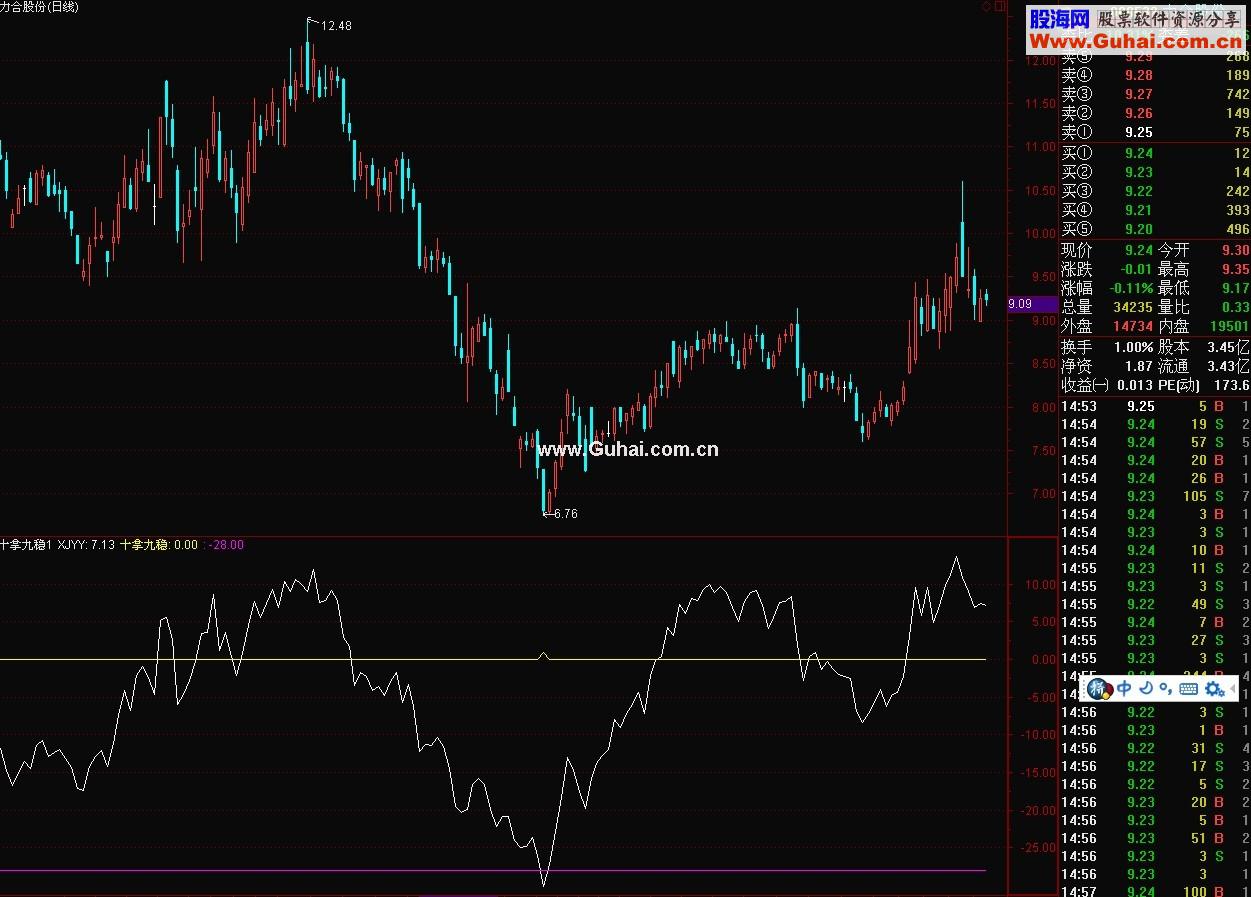The height and width of the screenshot is (897, 1251).
Task: Click the 十拿九稳: 0.00 yellow label
Action: pos(159,545)
